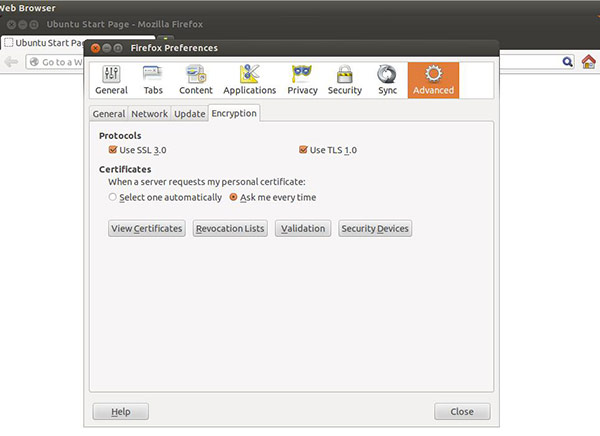The height and width of the screenshot is (436, 600).
Task: Click the back arrow in Firefox window
Action: 11,62
